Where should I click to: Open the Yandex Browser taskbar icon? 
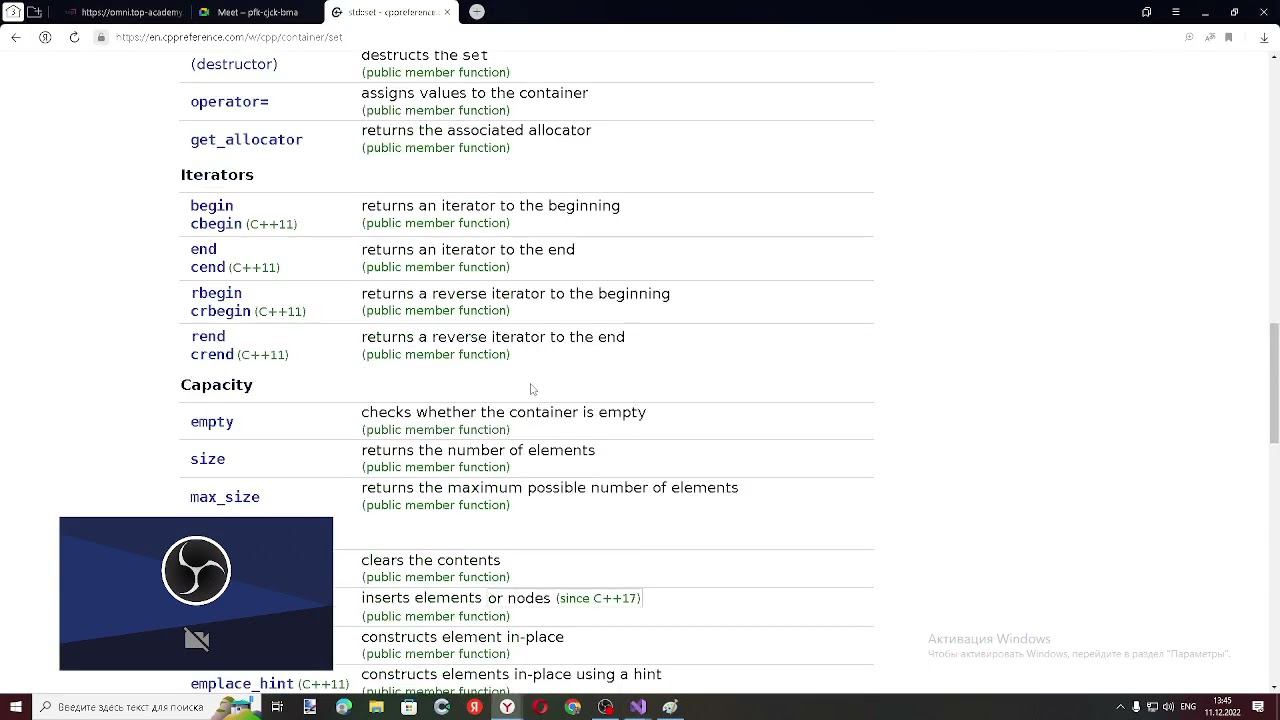pos(507,707)
